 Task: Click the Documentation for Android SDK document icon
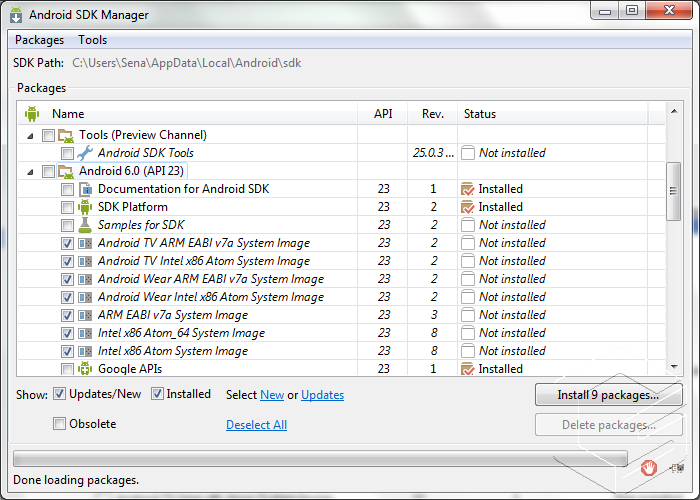click(x=85, y=189)
